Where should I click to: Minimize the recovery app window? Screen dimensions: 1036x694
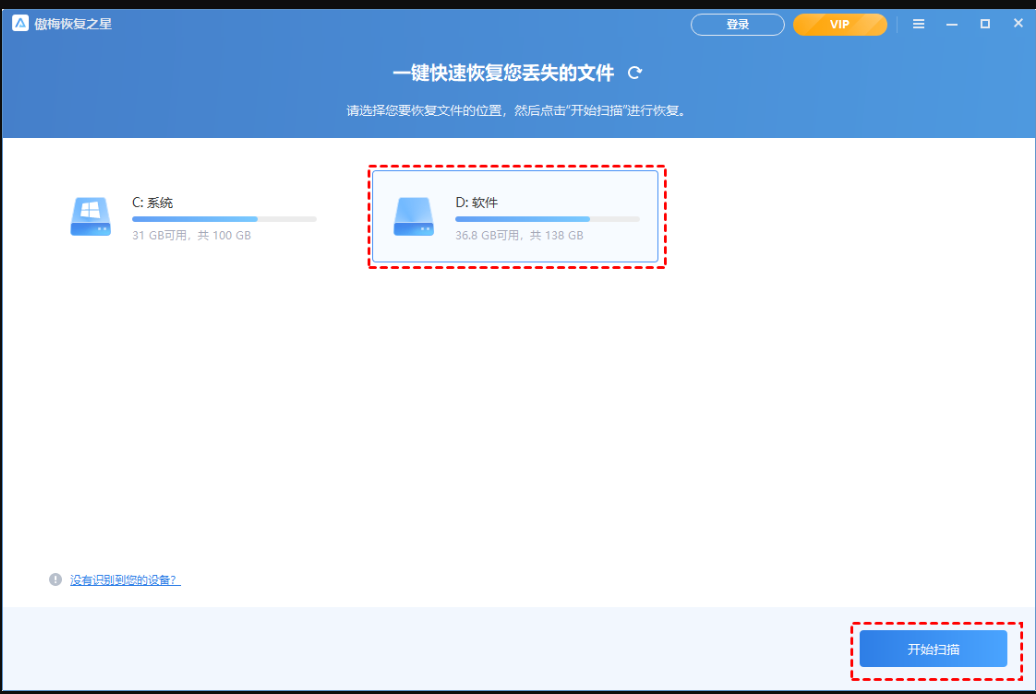[951, 24]
